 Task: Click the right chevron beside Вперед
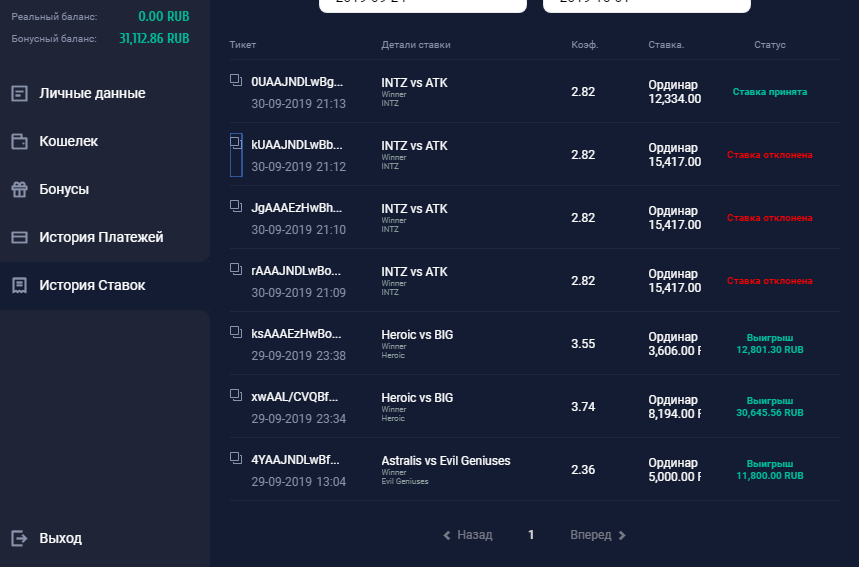(622, 535)
